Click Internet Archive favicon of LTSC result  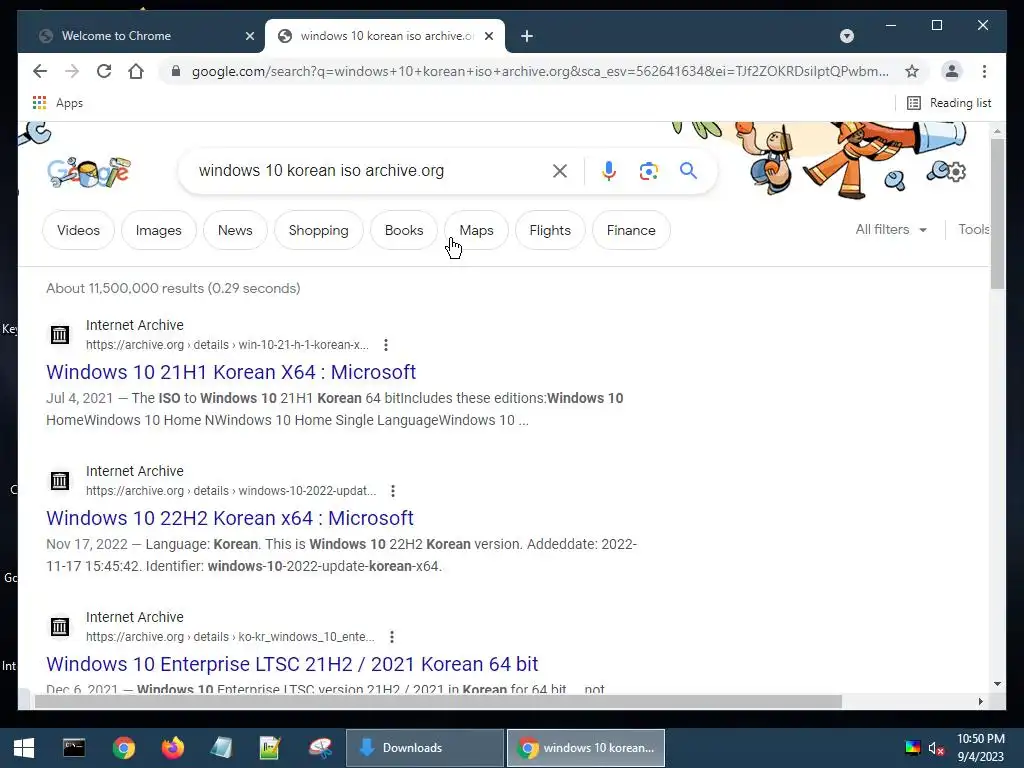(60, 627)
